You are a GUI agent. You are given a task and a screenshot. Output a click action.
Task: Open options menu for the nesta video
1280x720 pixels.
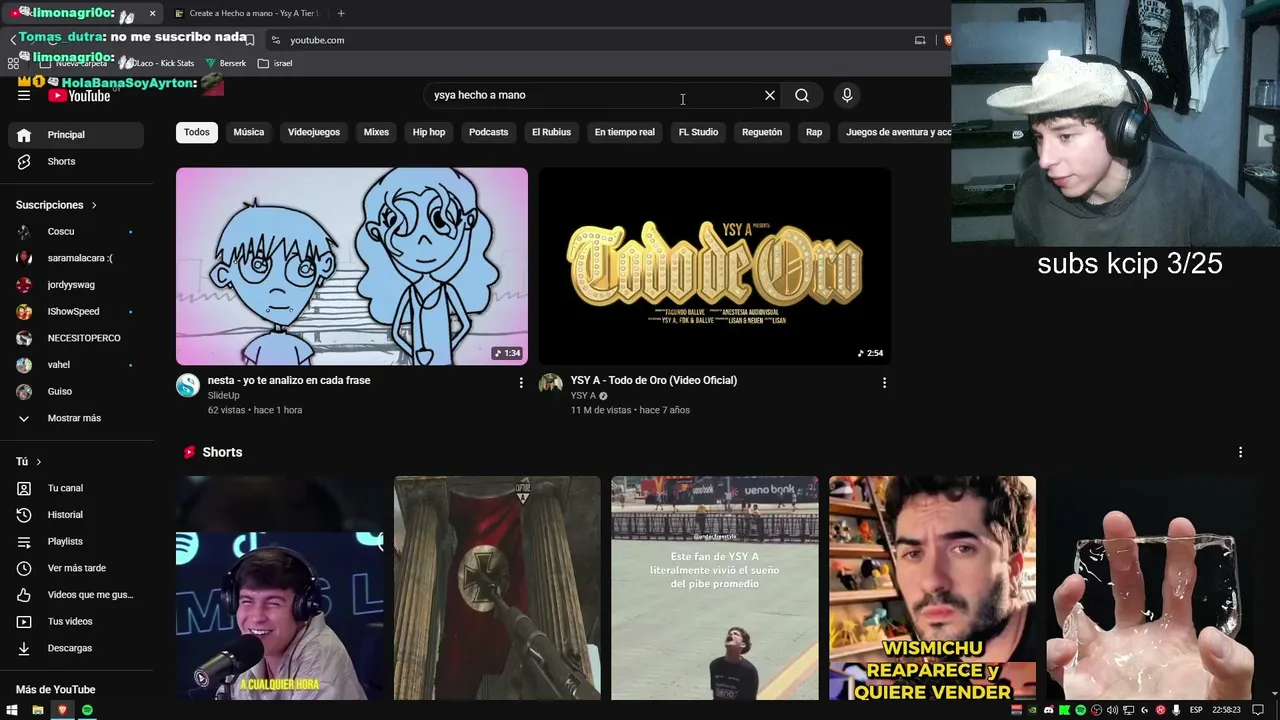(x=521, y=382)
